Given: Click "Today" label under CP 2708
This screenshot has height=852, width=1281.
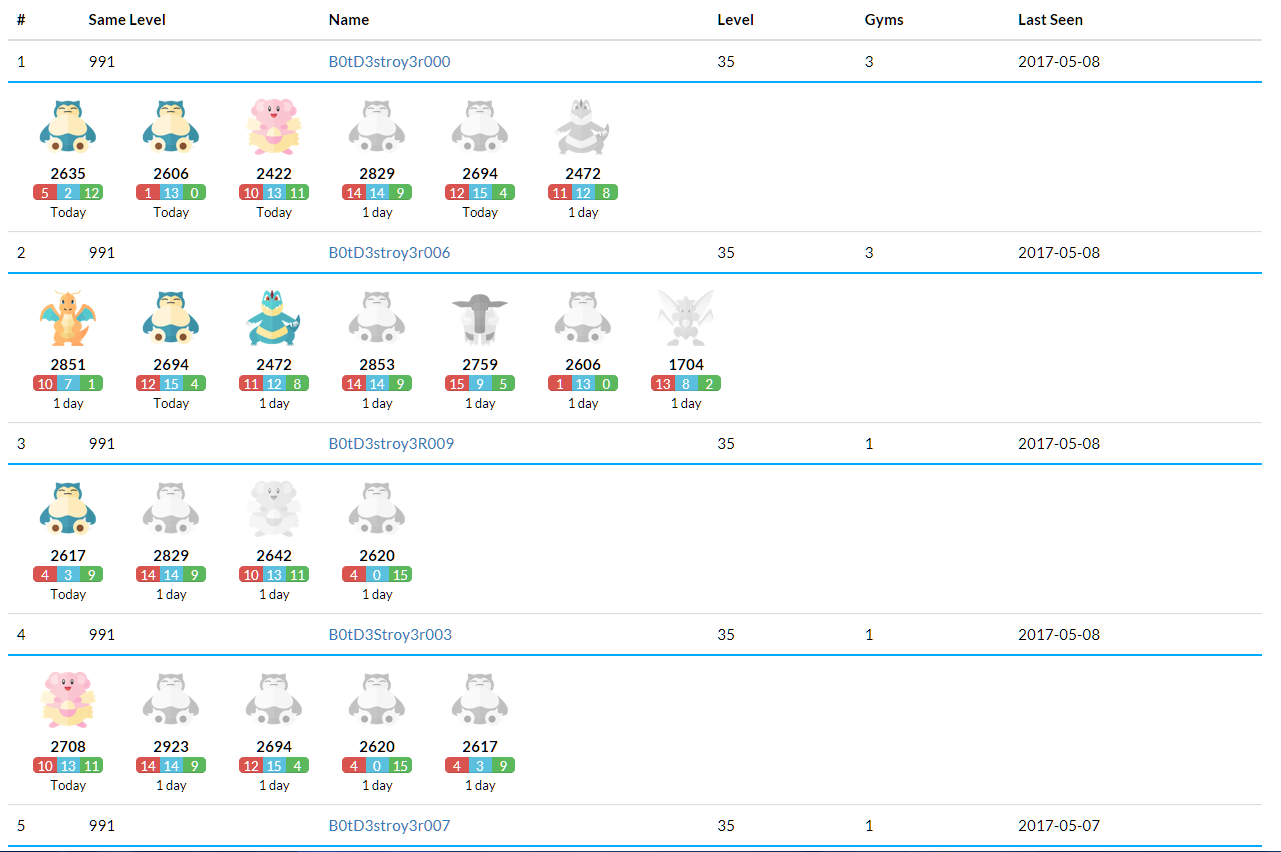Looking at the screenshot, I should (68, 785).
